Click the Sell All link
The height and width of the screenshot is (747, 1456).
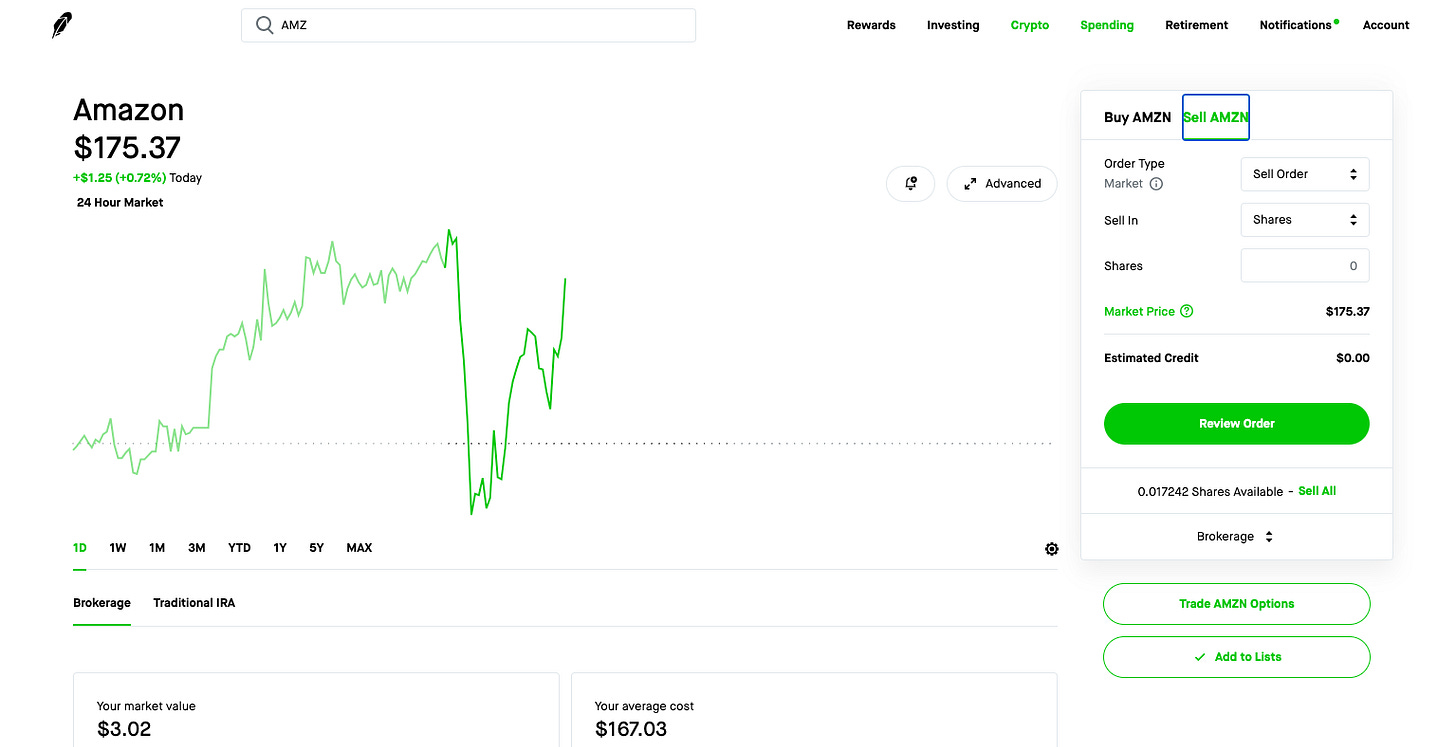[x=1317, y=491]
